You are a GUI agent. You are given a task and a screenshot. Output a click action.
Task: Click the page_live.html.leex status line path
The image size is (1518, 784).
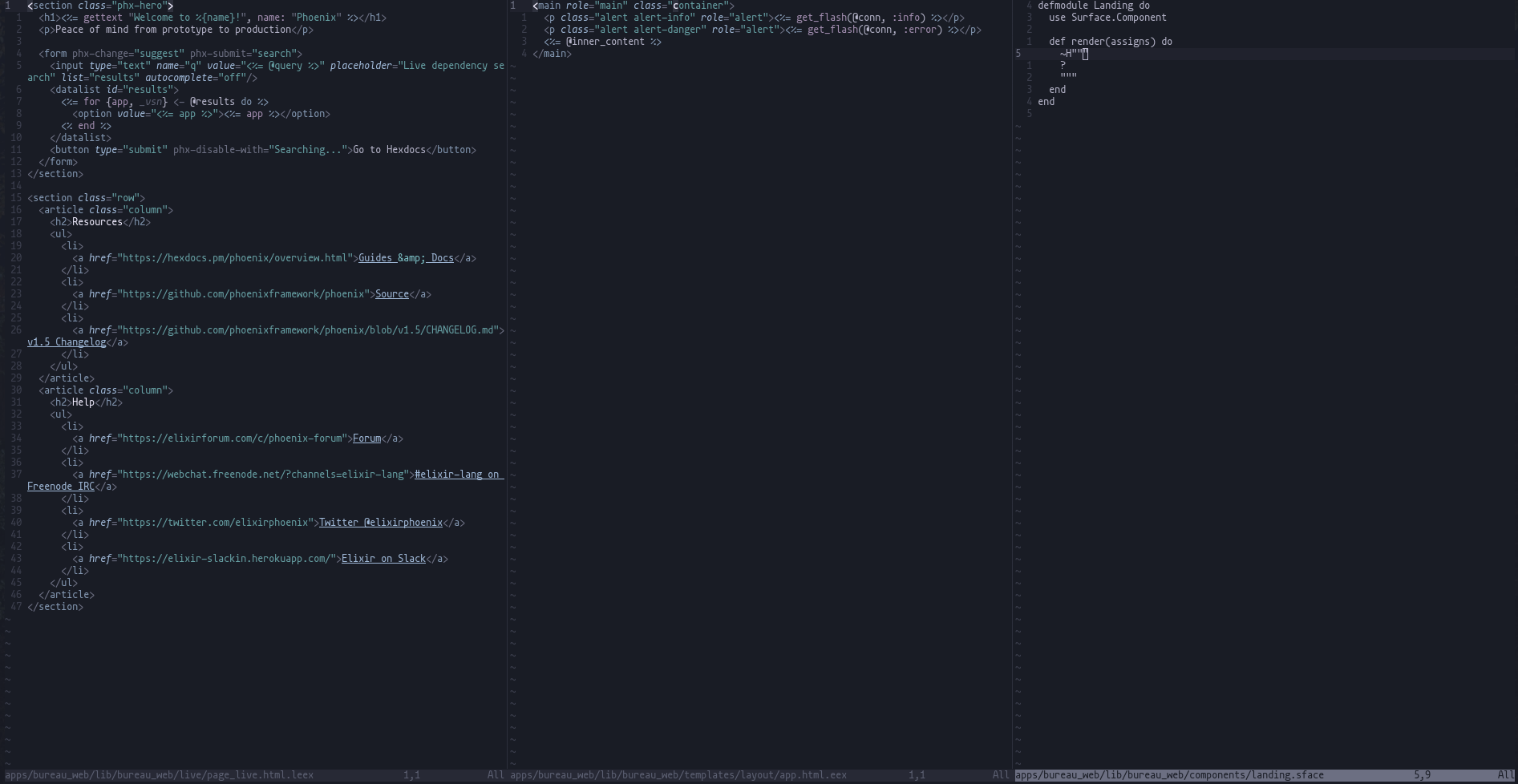(160, 775)
